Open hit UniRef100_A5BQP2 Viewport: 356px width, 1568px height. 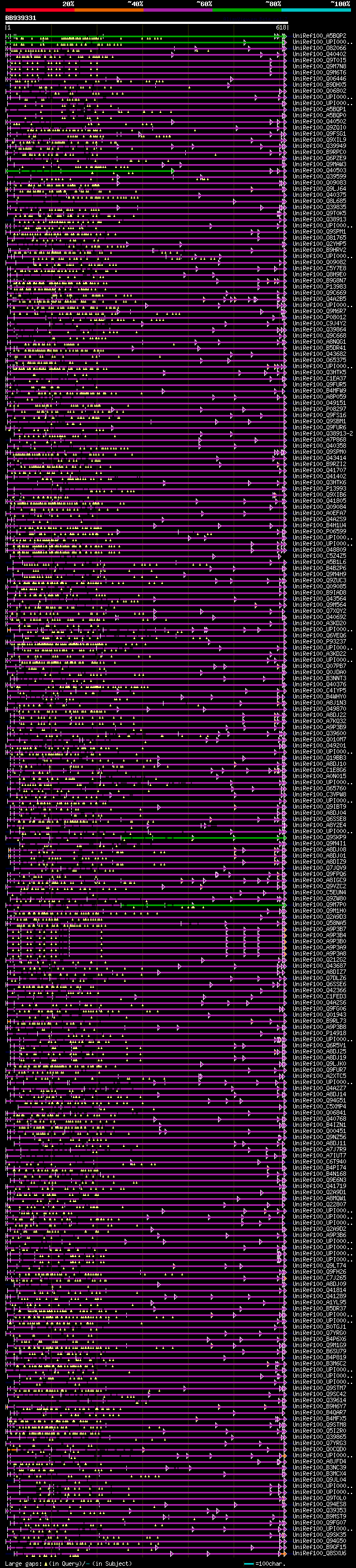click(319, 36)
